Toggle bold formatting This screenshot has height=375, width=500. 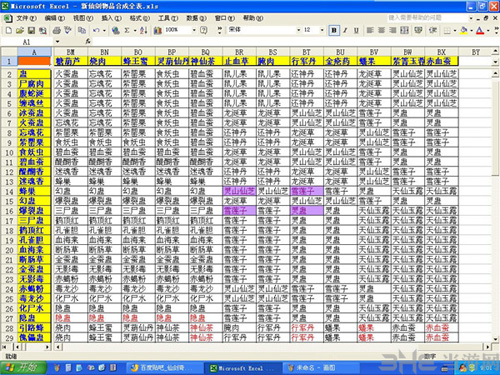point(334,30)
